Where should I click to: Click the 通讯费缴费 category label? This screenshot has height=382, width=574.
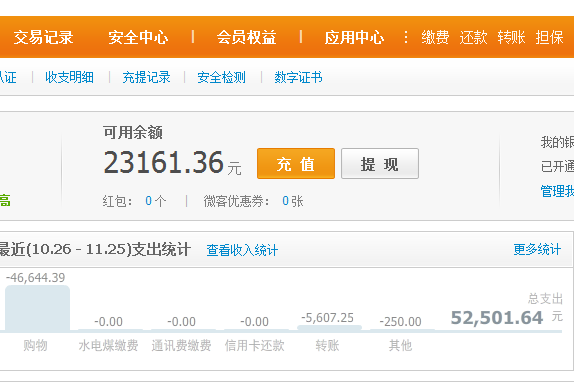(x=182, y=345)
